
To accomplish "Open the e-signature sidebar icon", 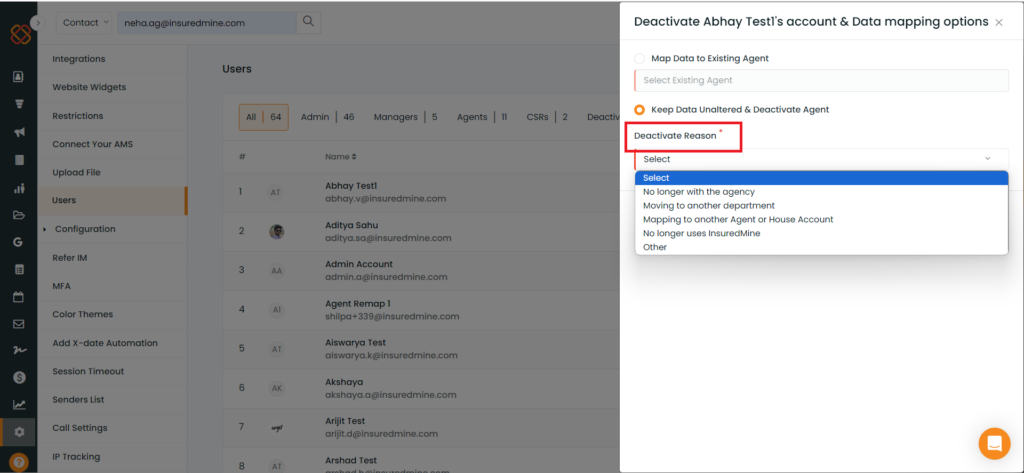I will (19, 350).
